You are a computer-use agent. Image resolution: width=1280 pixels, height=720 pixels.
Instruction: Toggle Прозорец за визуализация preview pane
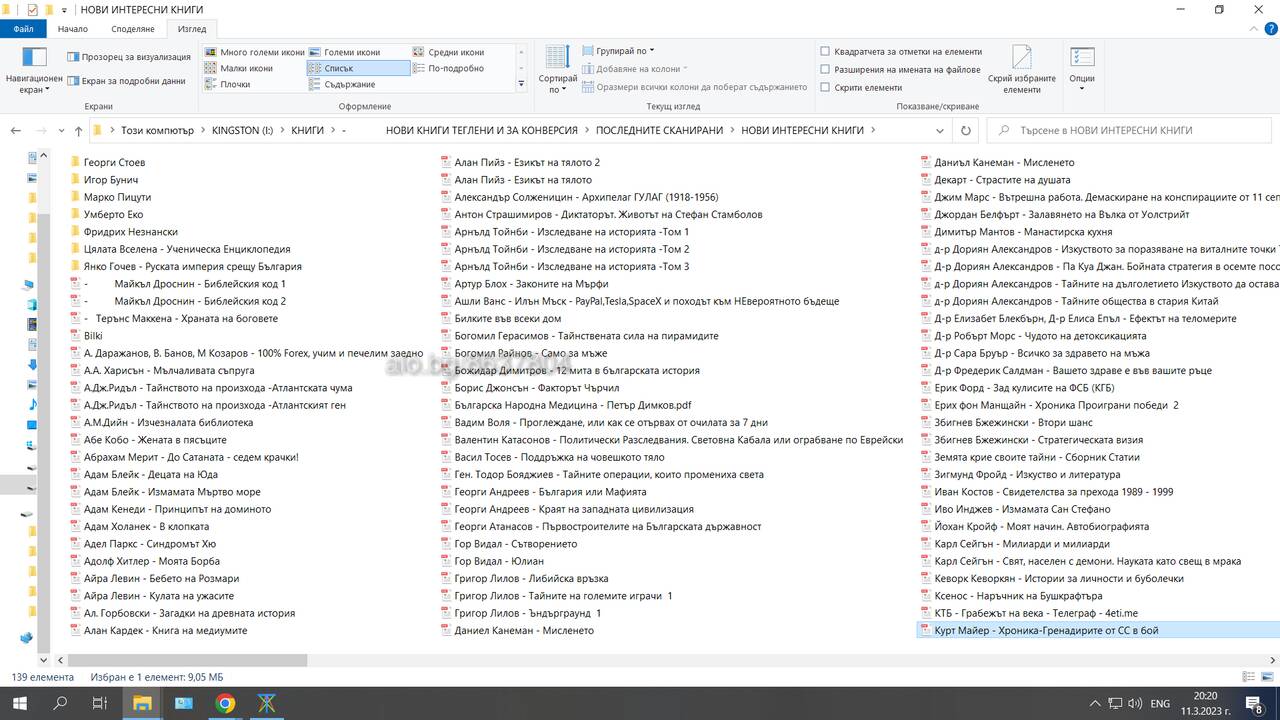click(128, 57)
